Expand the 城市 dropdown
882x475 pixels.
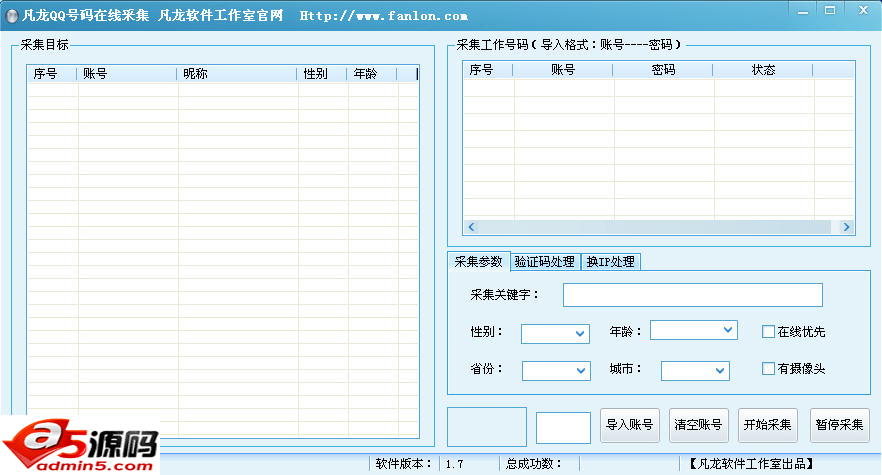[x=695, y=371]
